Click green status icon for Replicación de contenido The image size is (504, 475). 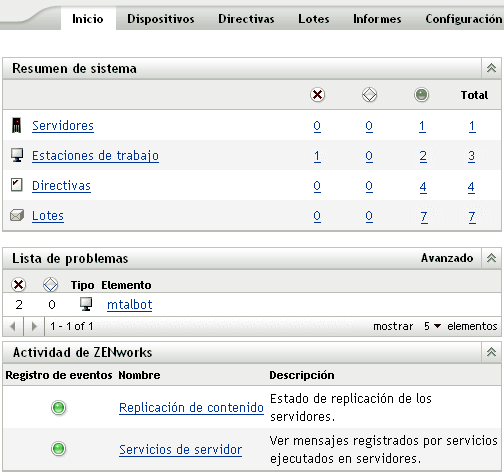click(x=59, y=407)
